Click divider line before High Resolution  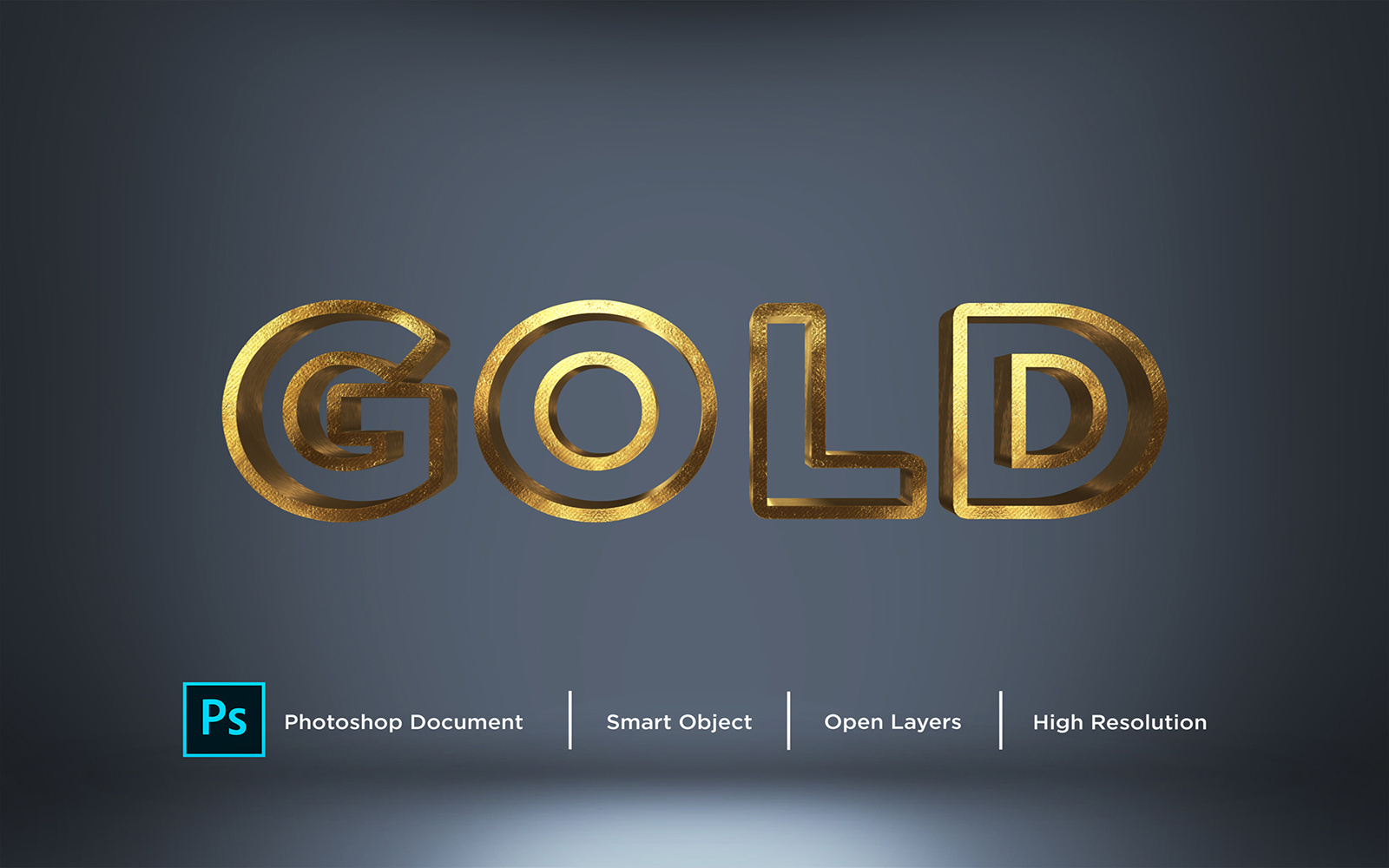coord(1001,720)
